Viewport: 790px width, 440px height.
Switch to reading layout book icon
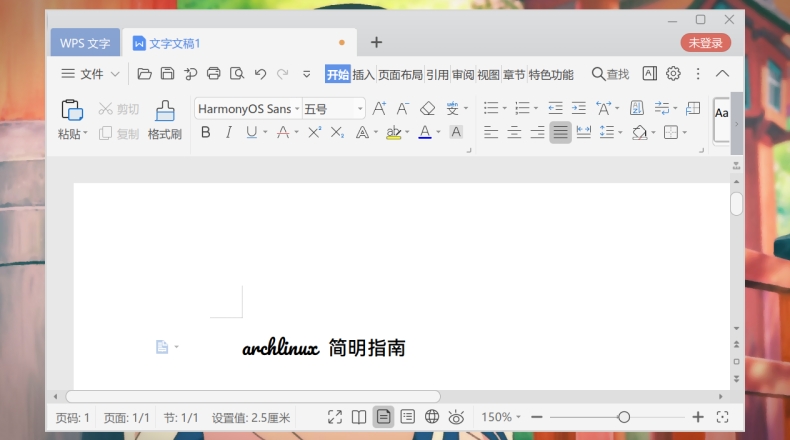pyautogui.click(x=359, y=417)
